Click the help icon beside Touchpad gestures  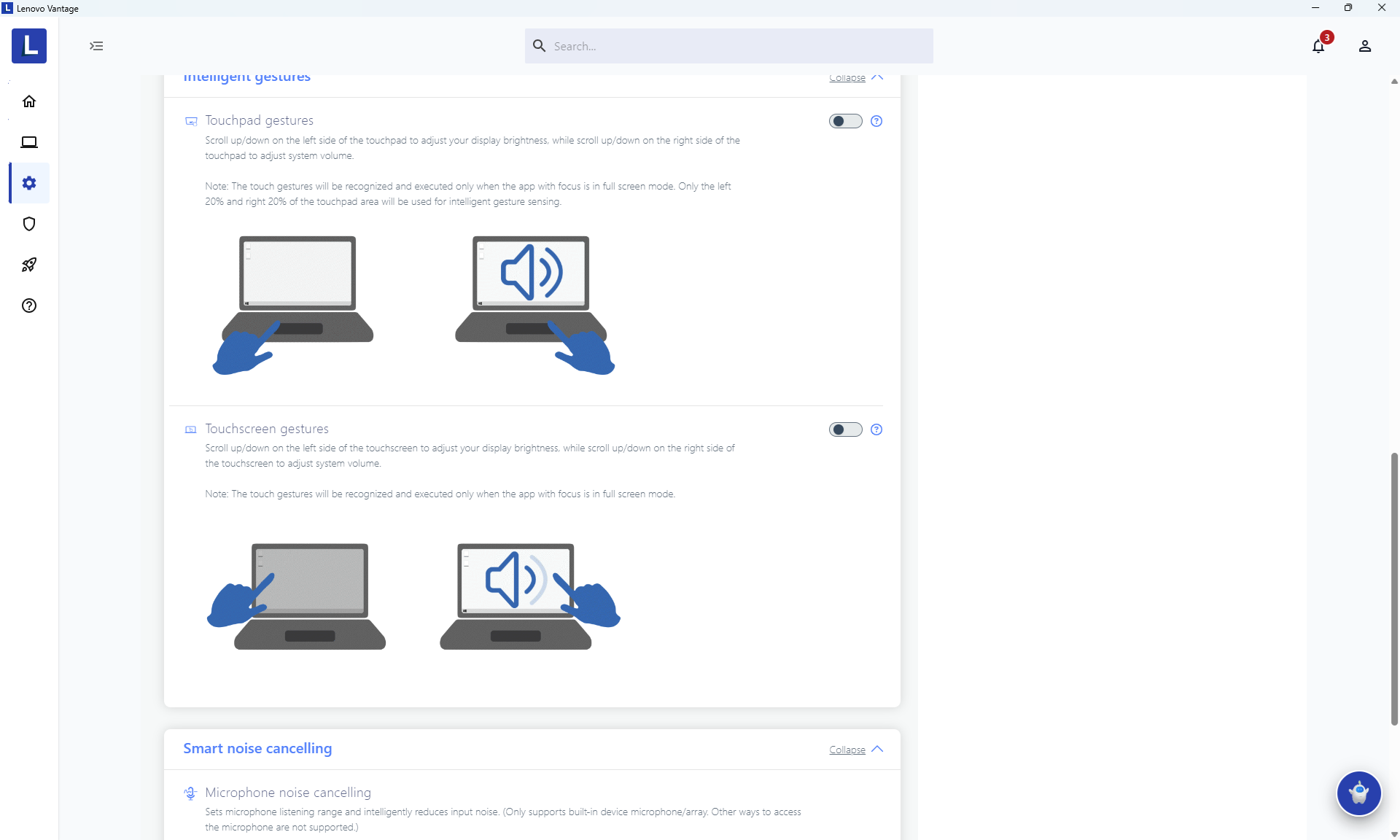tap(876, 121)
